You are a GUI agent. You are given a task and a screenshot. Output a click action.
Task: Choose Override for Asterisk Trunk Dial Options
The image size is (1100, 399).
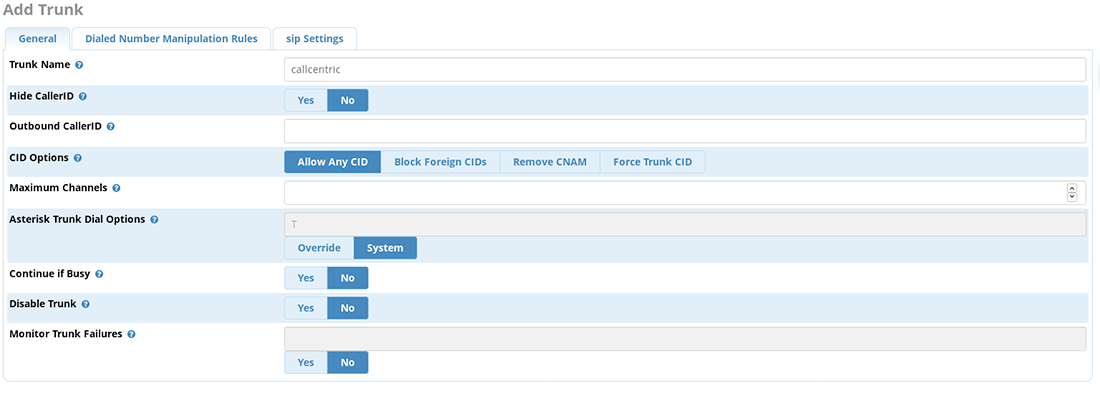(x=319, y=248)
